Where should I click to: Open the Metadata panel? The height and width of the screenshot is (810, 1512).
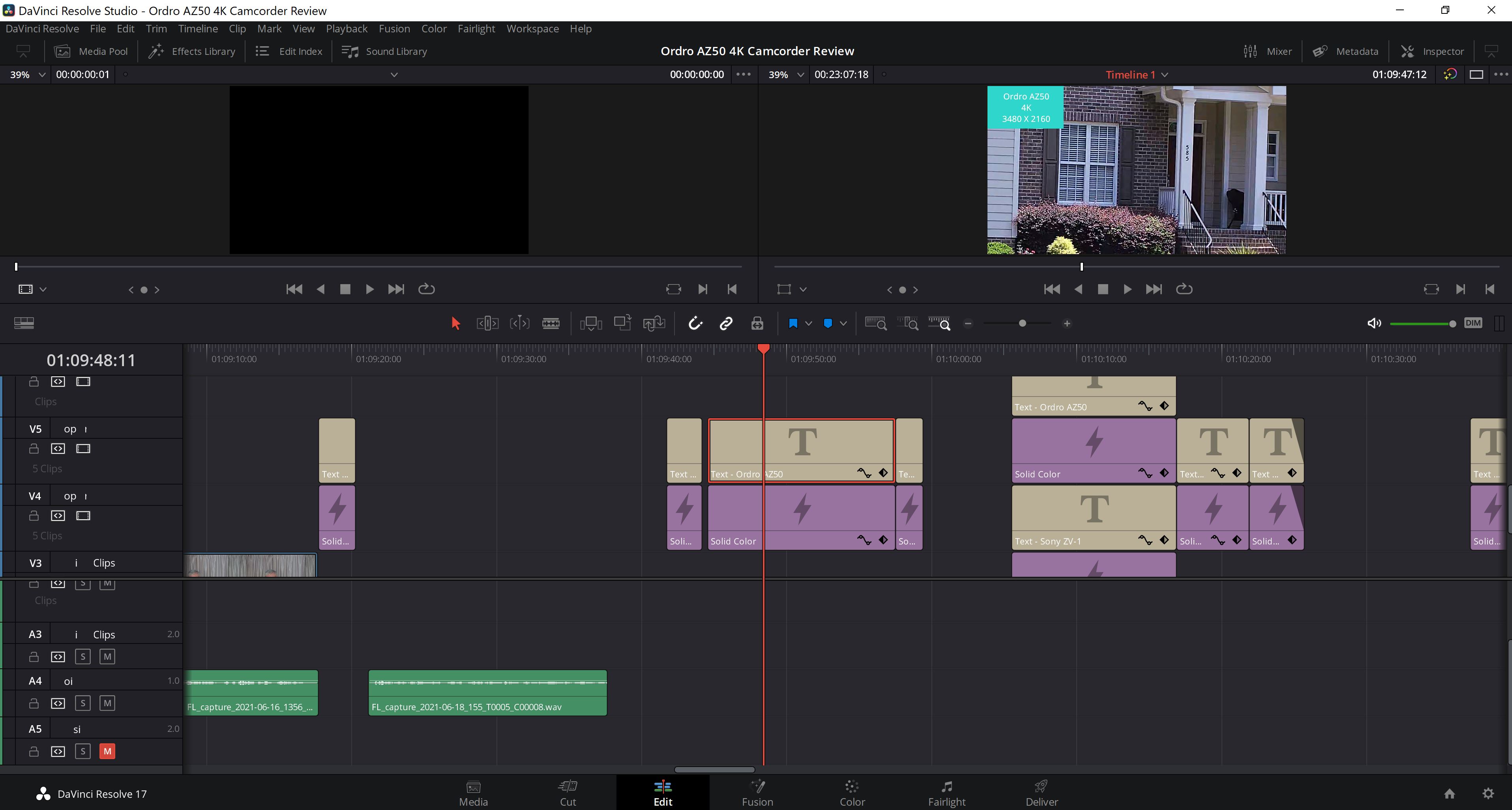(1345, 51)
